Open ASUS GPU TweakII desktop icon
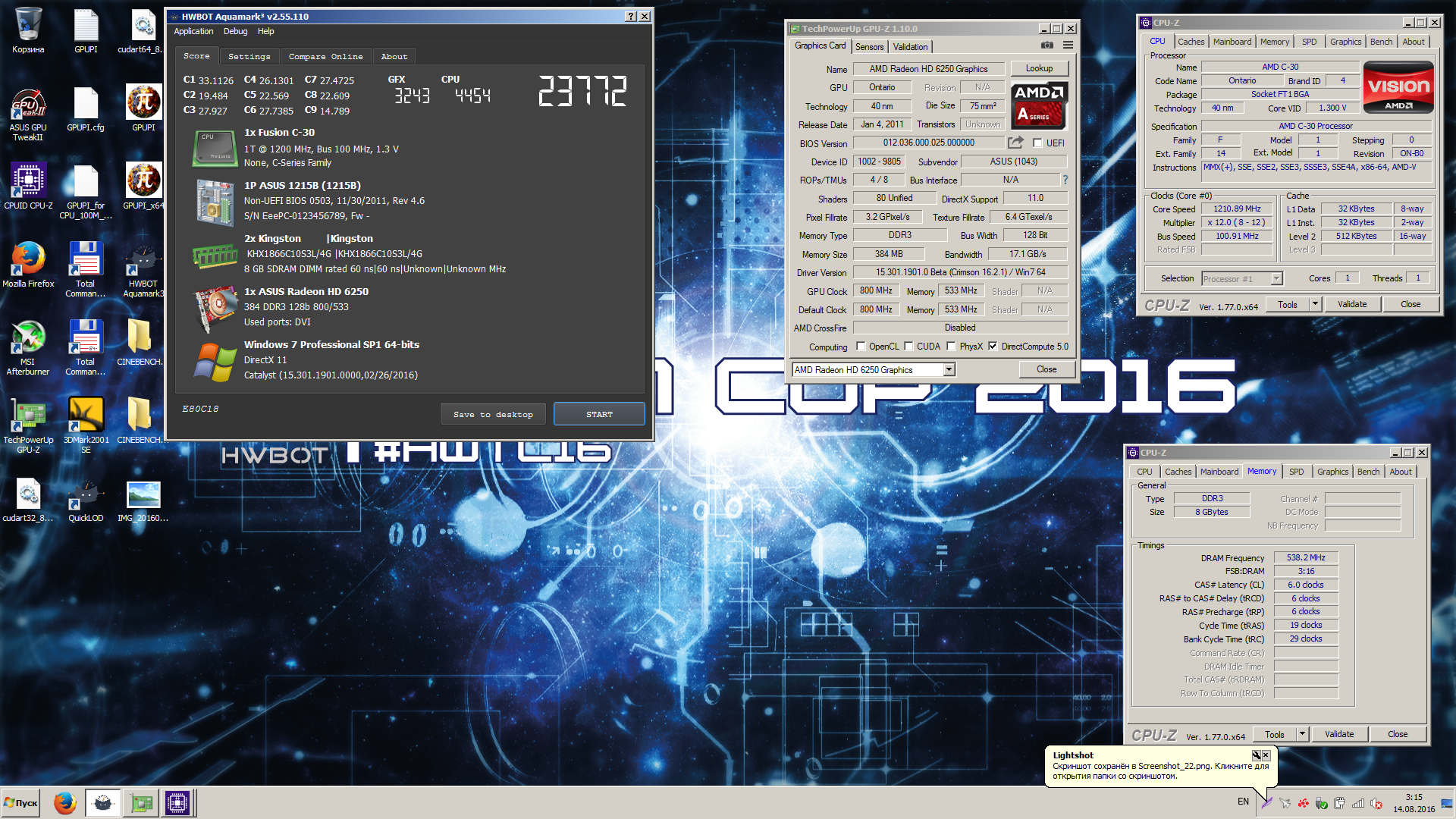This screenshot has width=1456, height=819. tap(28, 115)
